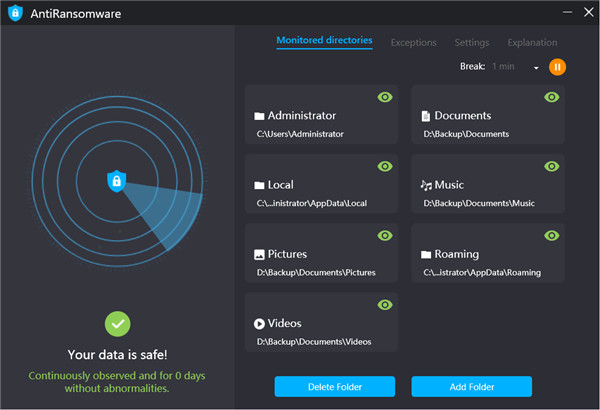
Task: Click the Music note icon
Action: tap(426, 185)
